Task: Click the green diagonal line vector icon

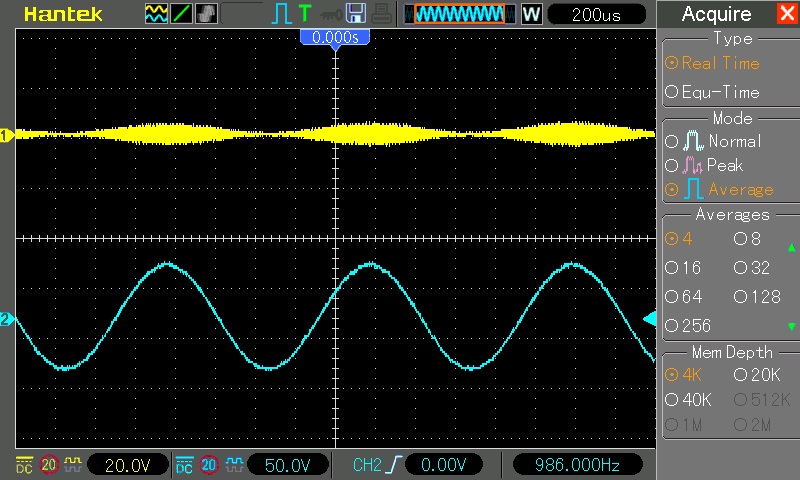Action: 182,14
